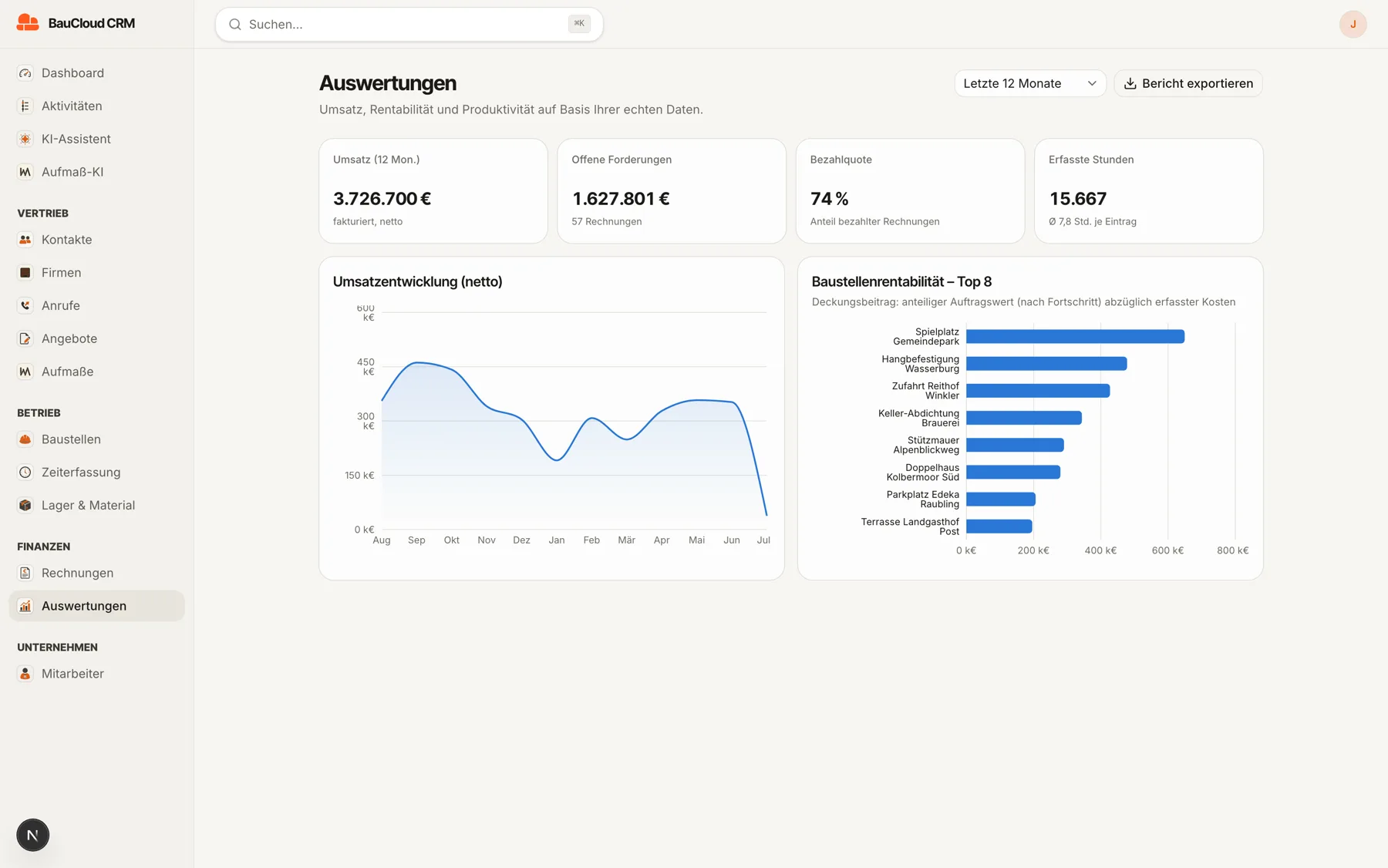This screenshot has height=868, width=1388.
Task: Click Bericht exportieren button
Action: point(1188,83)
